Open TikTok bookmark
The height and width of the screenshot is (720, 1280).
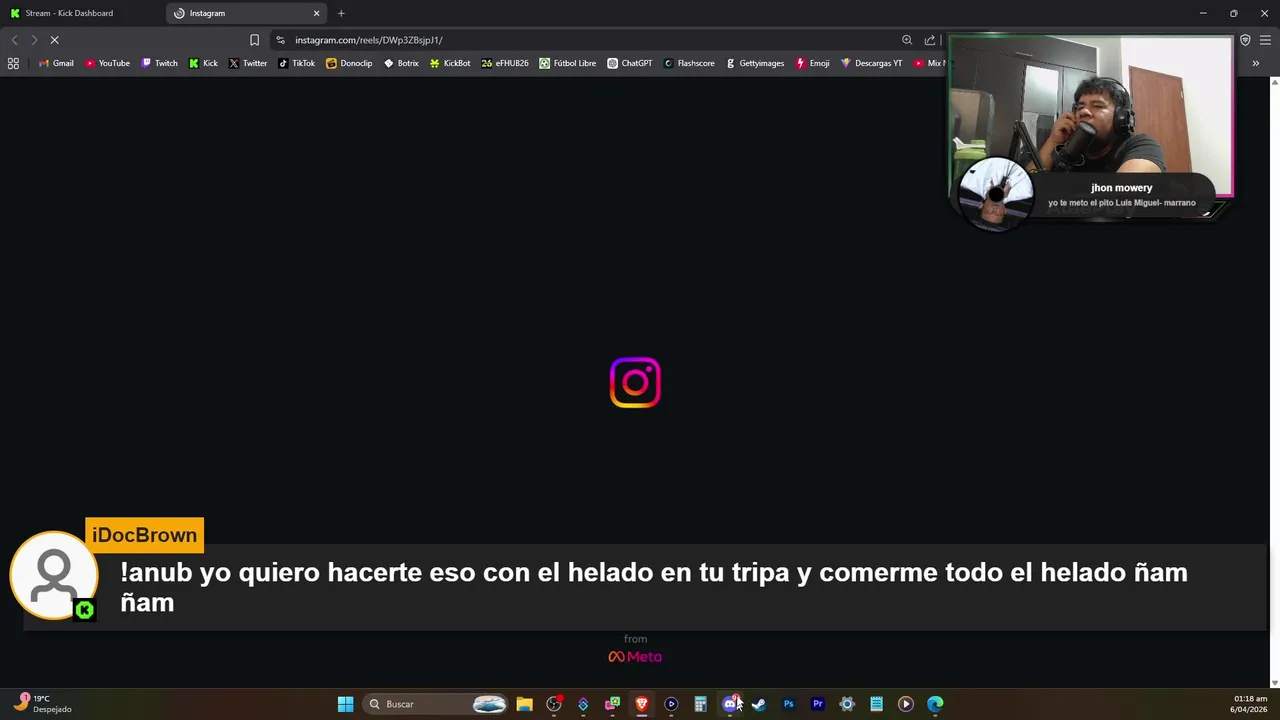[297, 63]
